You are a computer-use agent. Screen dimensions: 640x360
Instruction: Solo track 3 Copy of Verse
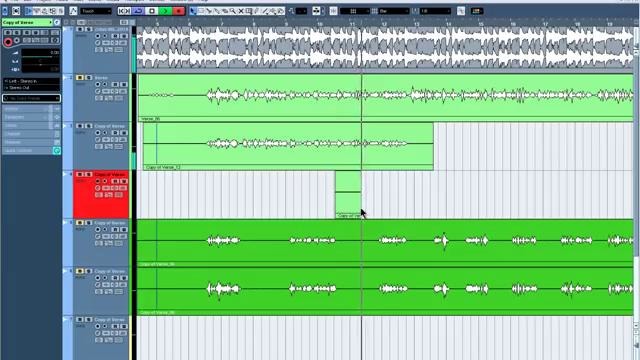(x=89, y=126)
